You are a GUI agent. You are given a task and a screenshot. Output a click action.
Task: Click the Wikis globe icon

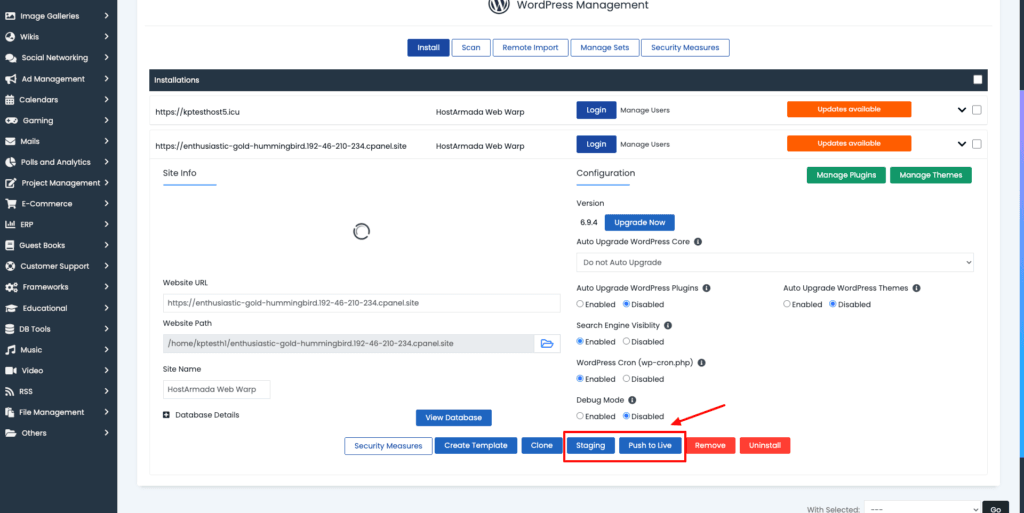click(x=10, y=37)
